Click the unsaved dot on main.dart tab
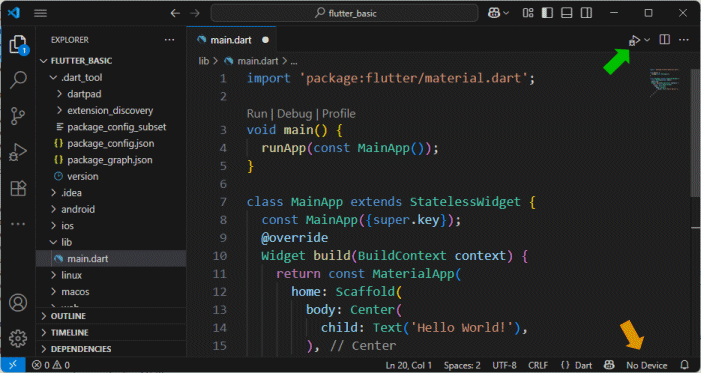Viewport: 701px width, 373px height. point(266,40)
